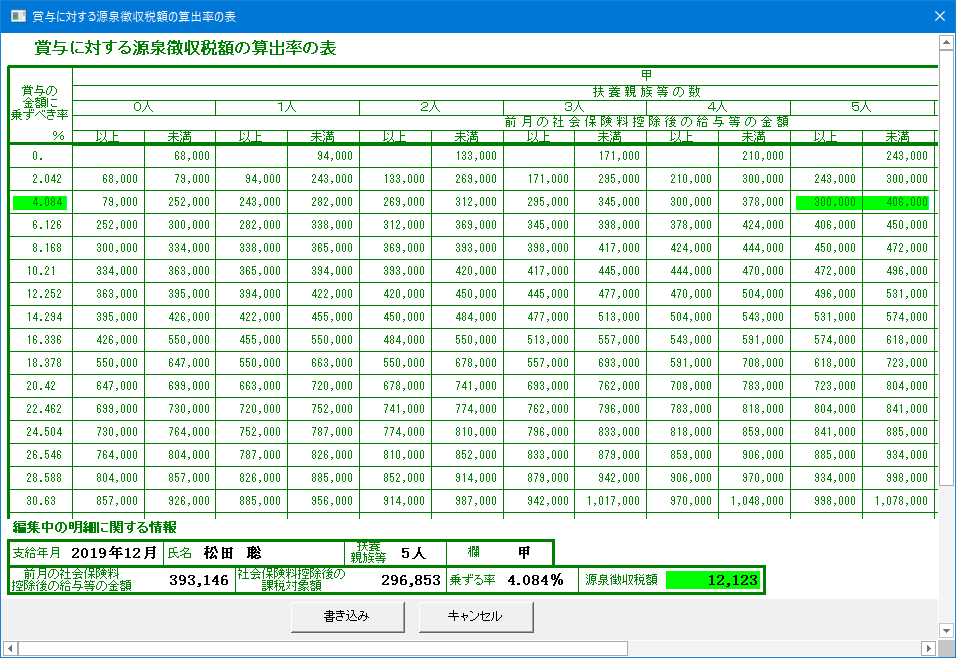Click horizontal scrollbar left arrow
956x658 pixels.
coord(10,648)
